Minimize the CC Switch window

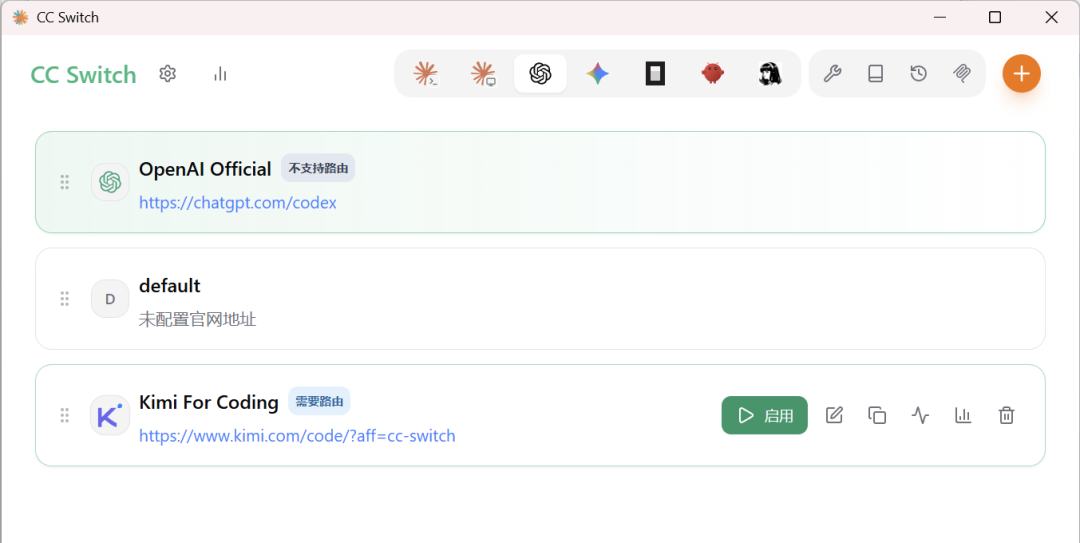[939, 17]
